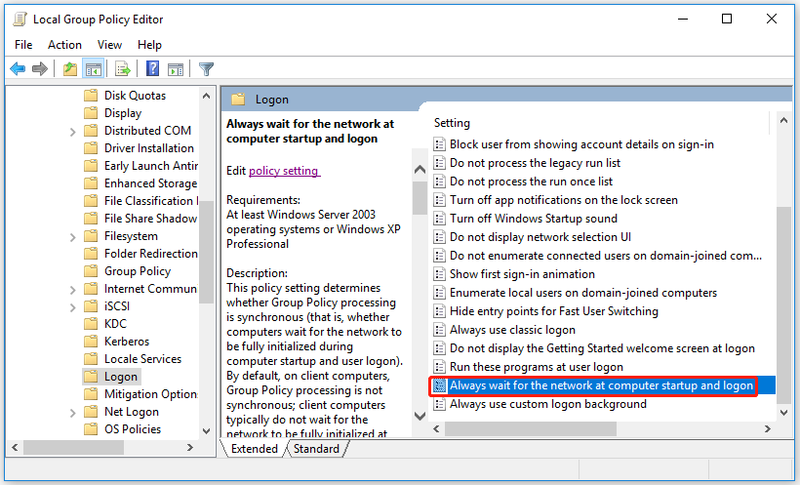Click the Up one level folder icon
The width and height of the screenshot is (800, 485).
[70, 68]
